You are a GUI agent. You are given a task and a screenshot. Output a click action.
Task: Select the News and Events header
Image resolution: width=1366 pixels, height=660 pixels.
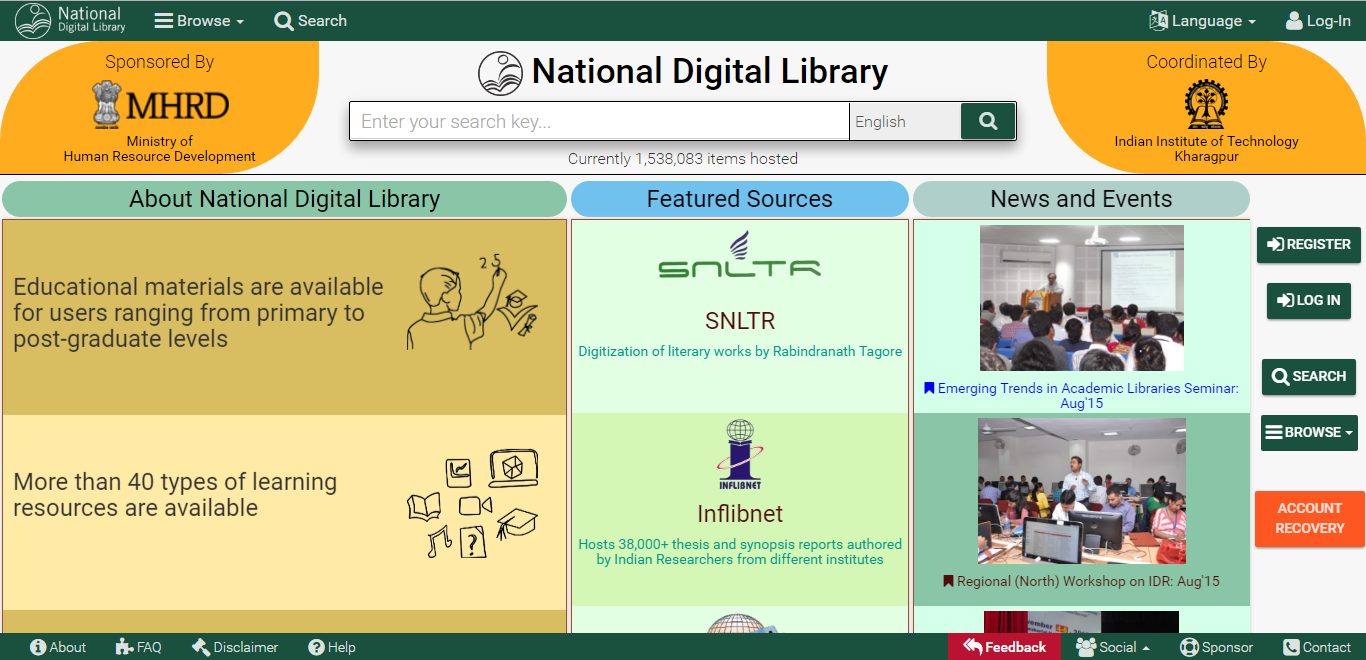pos(1081,199)
